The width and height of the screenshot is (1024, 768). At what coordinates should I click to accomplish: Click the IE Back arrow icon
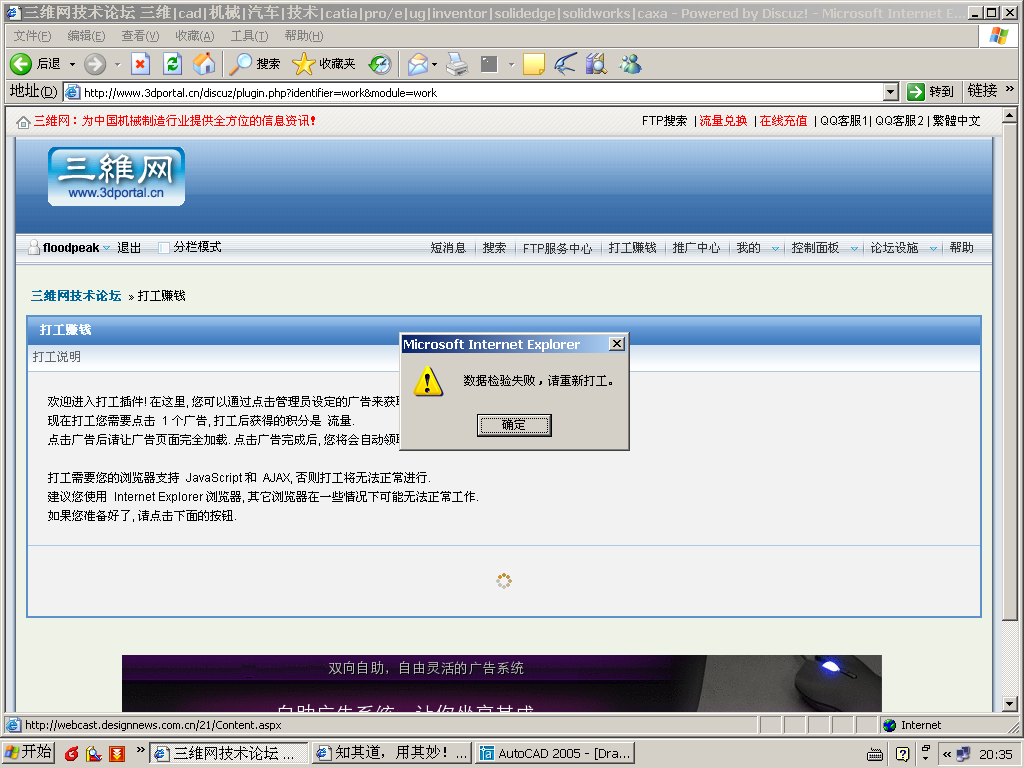(21, 64)
